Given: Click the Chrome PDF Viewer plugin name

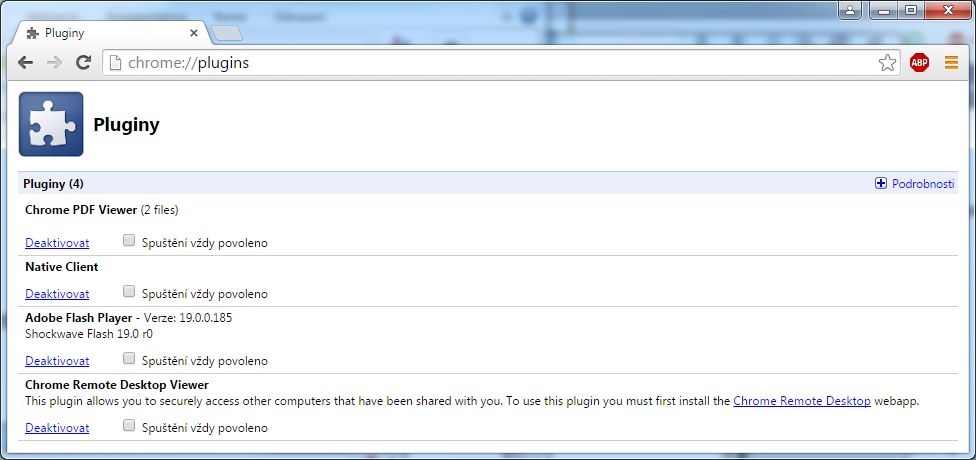Looking at the screenshot, I should (81, 210).
